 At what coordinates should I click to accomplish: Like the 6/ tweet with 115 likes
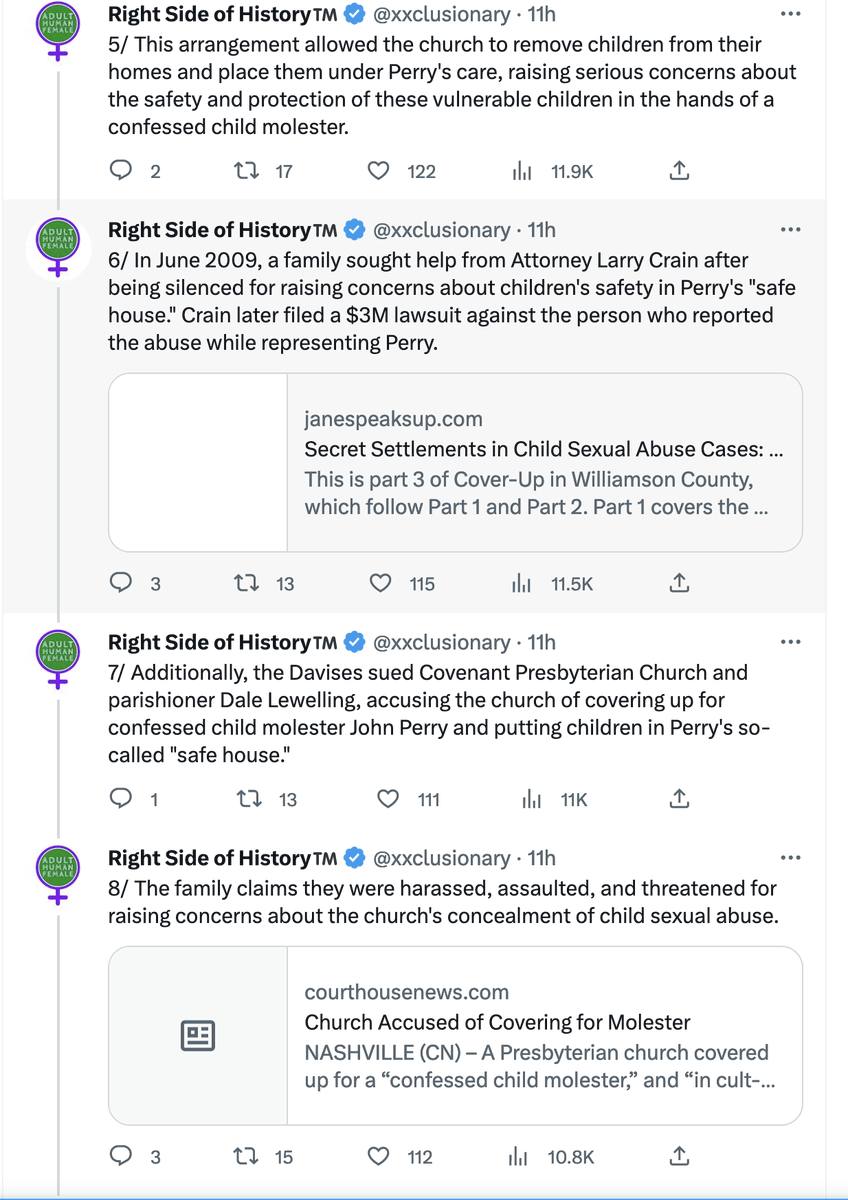[380, 583]
